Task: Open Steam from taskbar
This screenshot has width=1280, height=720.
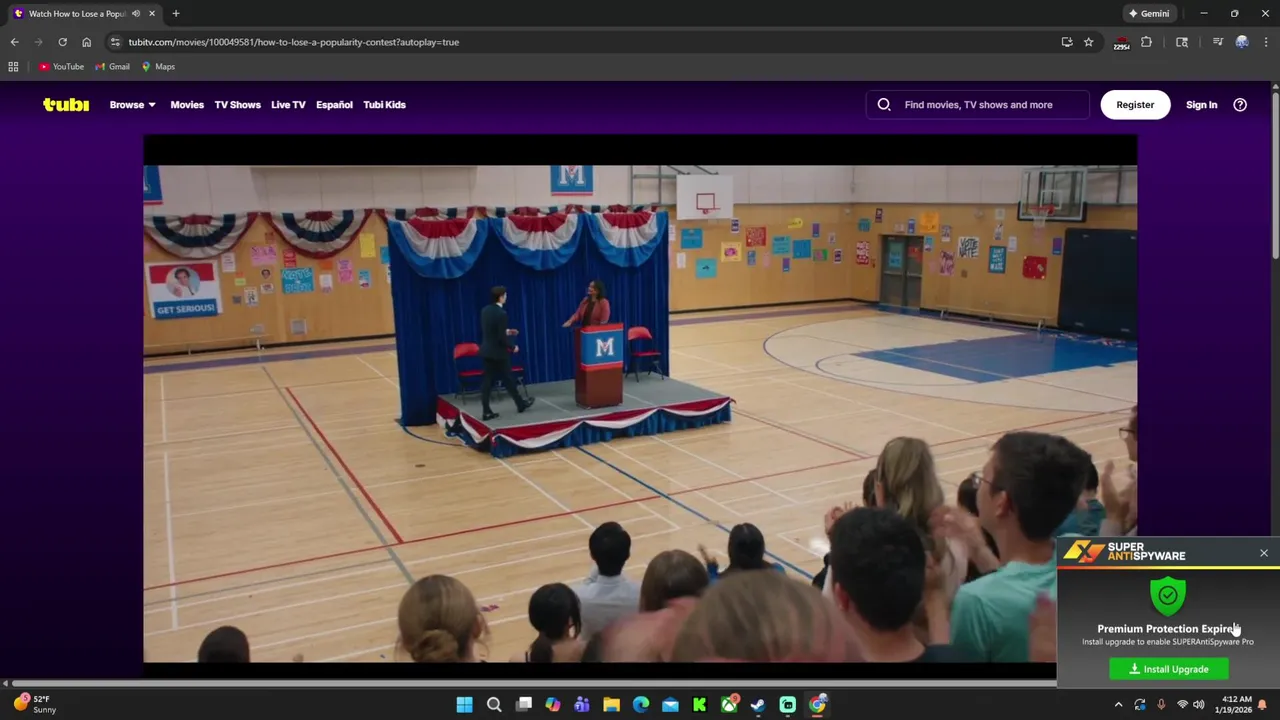Action: [x=758, y=705]
